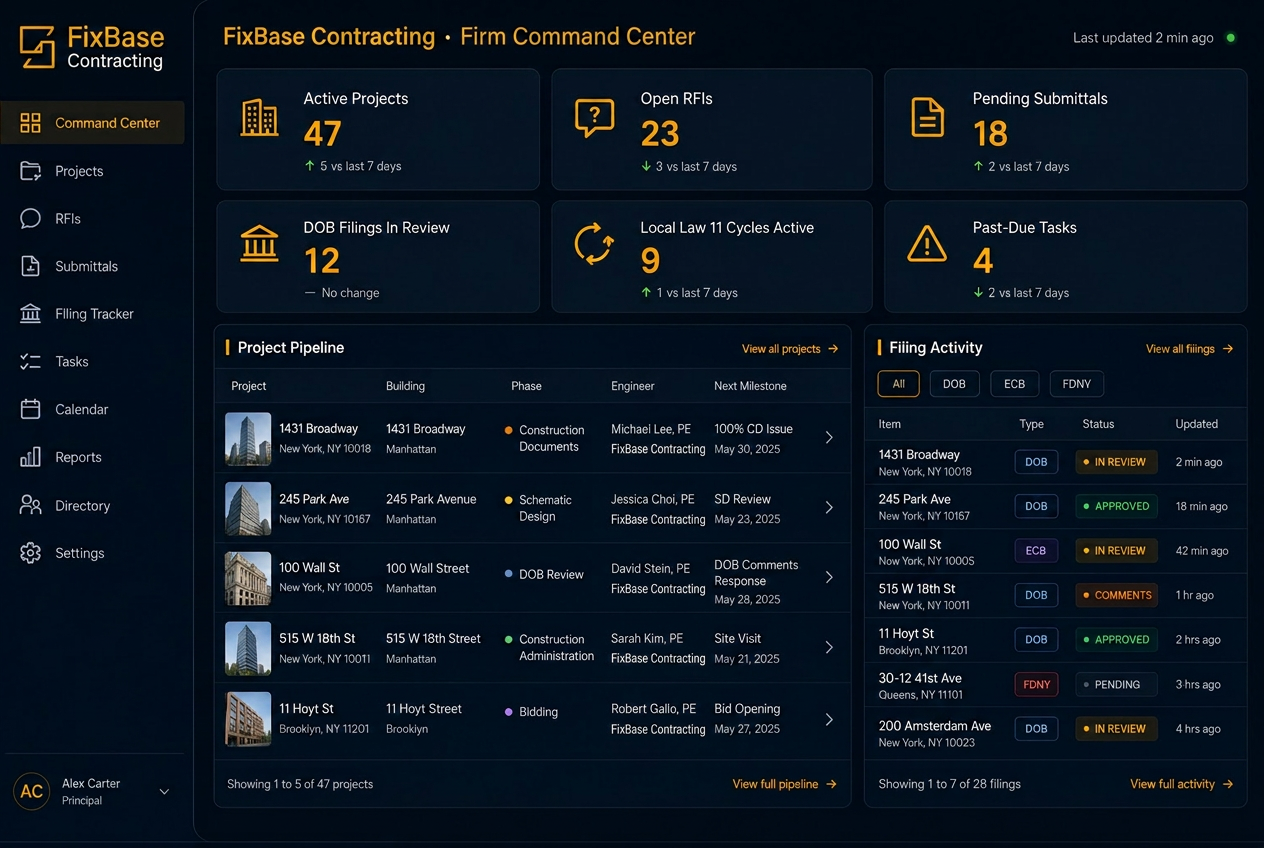The width and height of the screenshot is (1264, 848).
Task: Open the 1431 Broadway building thumbnail
Action: pos(248,439)
